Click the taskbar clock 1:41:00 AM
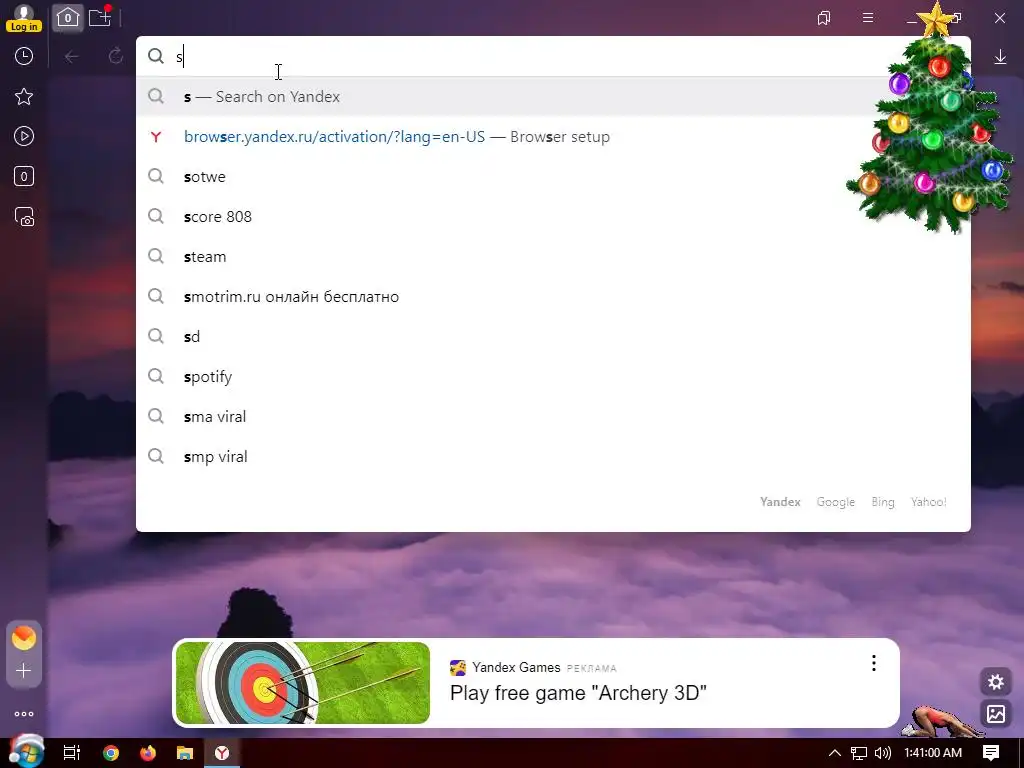 click(933, 753)
